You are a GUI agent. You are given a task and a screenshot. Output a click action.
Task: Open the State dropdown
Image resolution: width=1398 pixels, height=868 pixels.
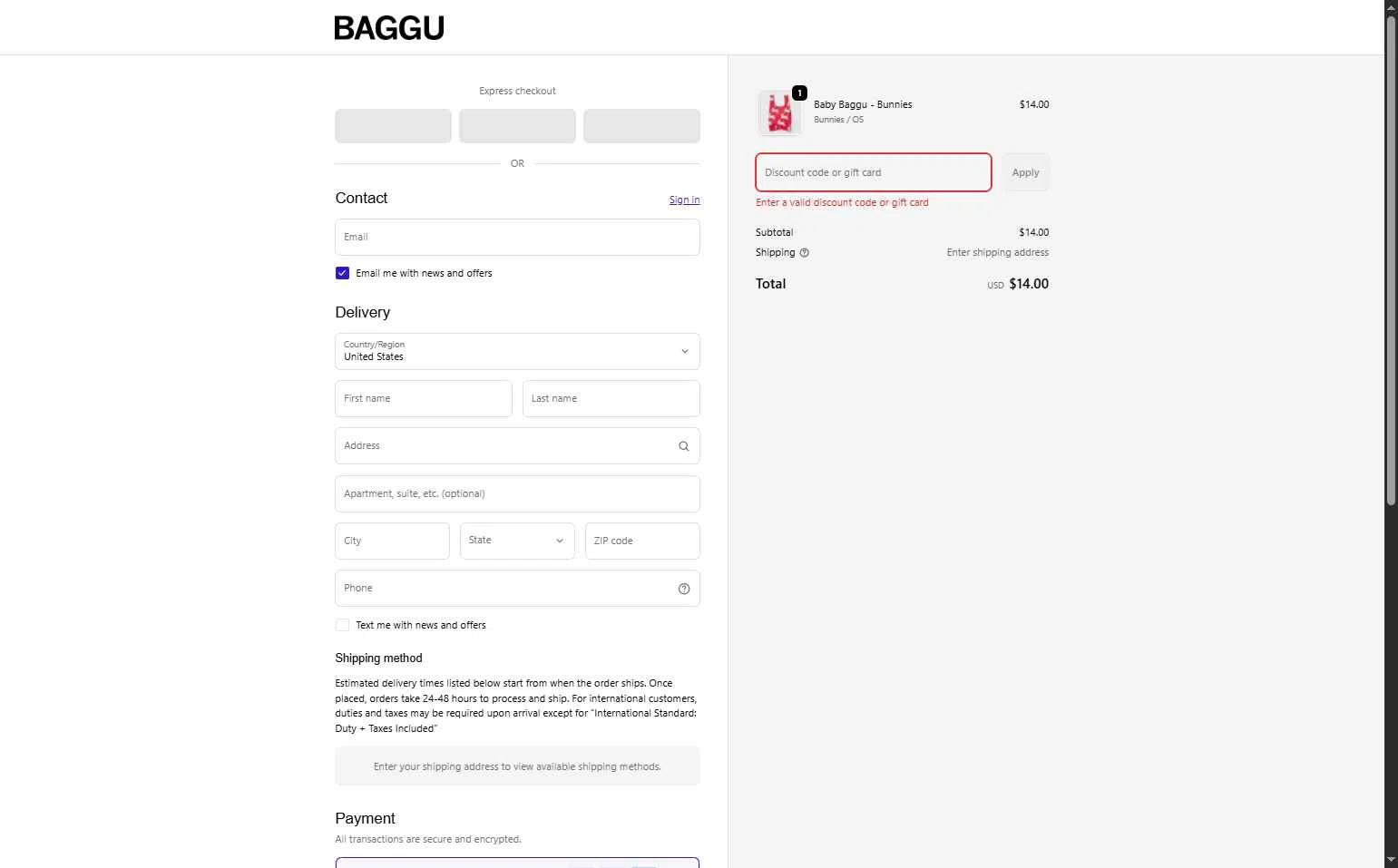(517, 541)
